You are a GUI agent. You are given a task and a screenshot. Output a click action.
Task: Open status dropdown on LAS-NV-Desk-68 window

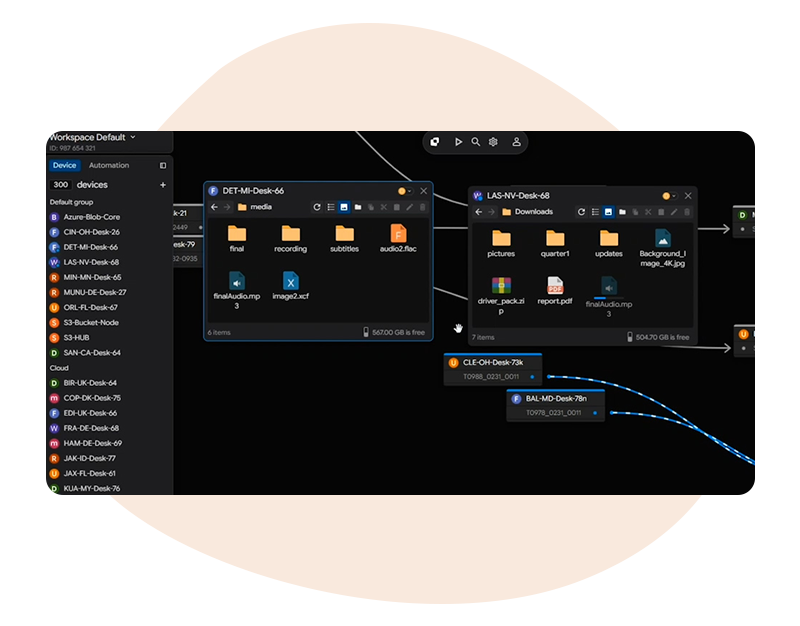pyautogui.click(x=674, y=196)
